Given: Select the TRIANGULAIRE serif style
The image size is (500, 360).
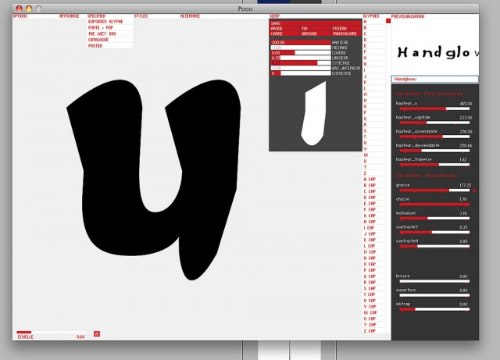Looking at the screenshot, I should point(344,34).
